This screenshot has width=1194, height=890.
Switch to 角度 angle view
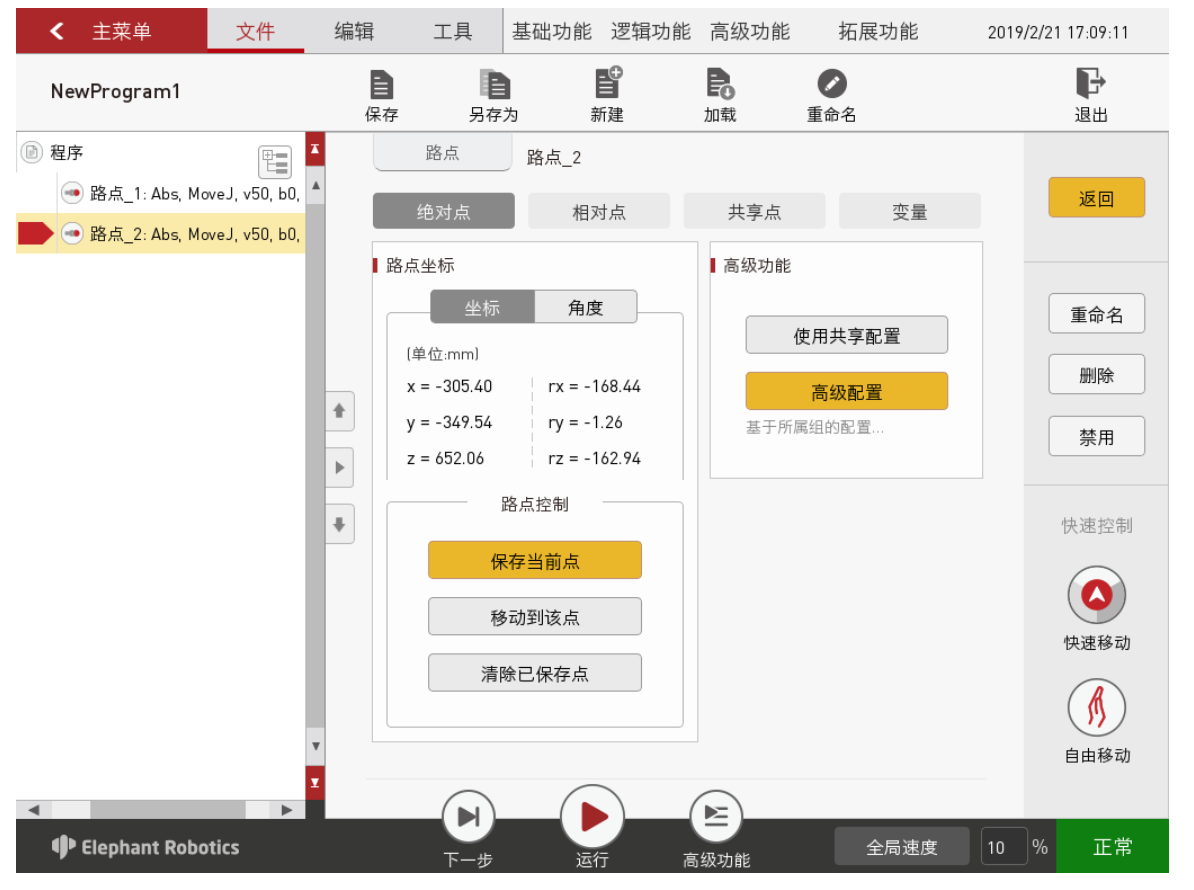coord(586,308)
